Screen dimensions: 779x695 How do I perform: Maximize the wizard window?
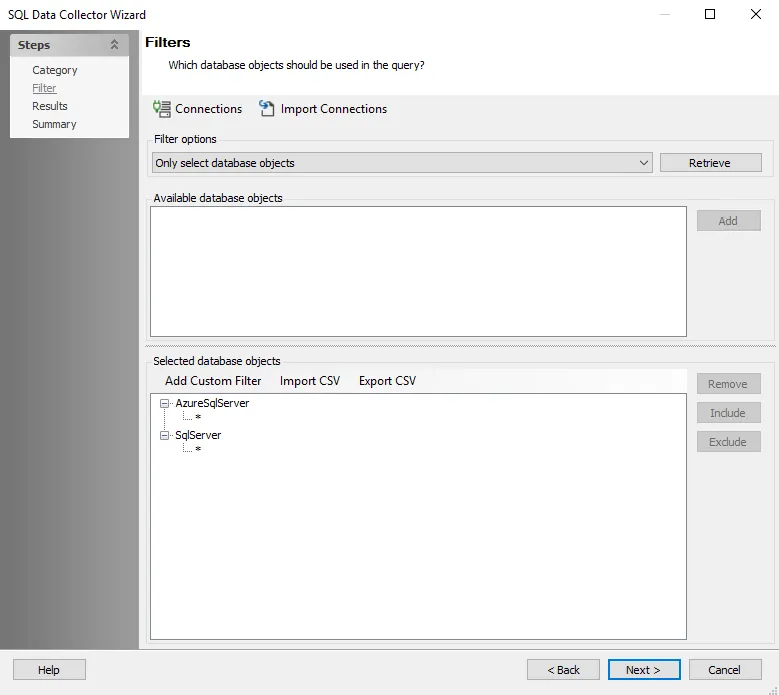click(x=710, y=14)
